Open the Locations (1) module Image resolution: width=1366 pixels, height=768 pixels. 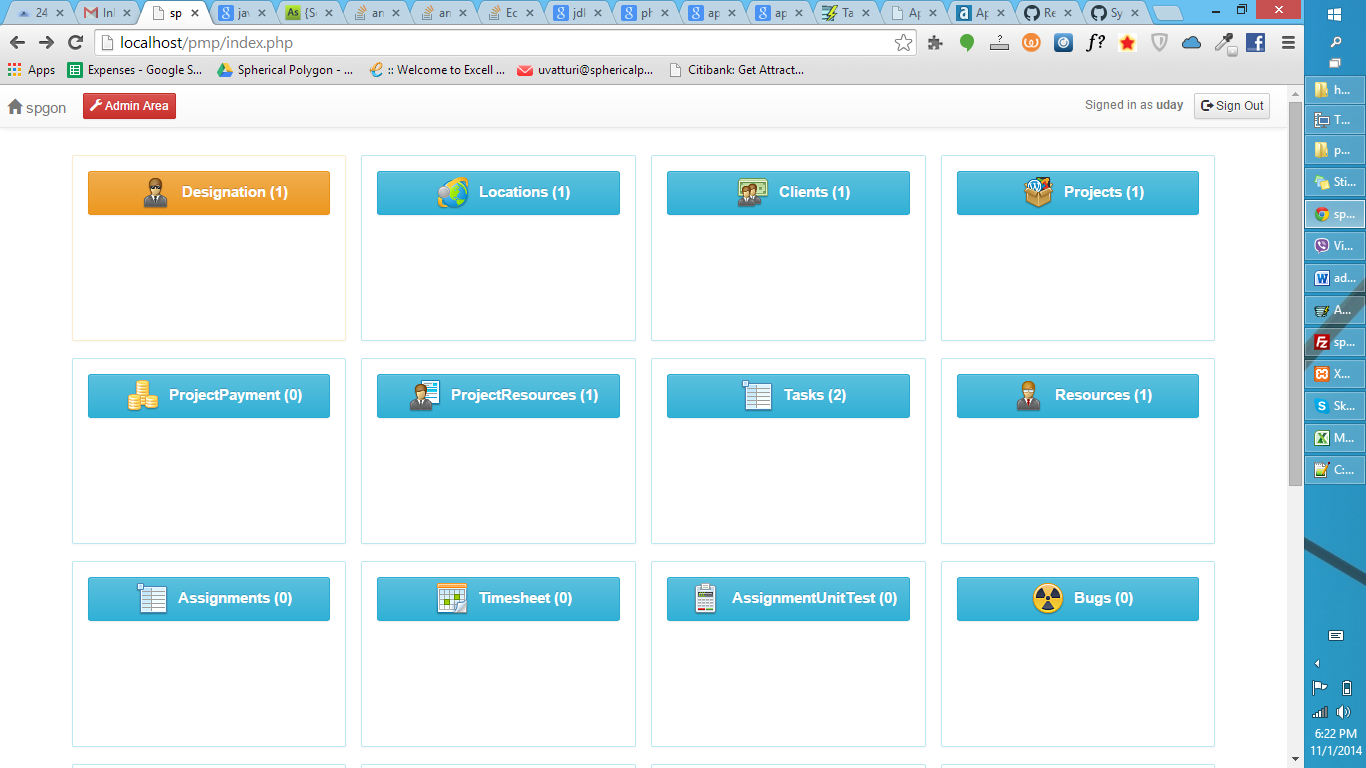click(498, 193)
